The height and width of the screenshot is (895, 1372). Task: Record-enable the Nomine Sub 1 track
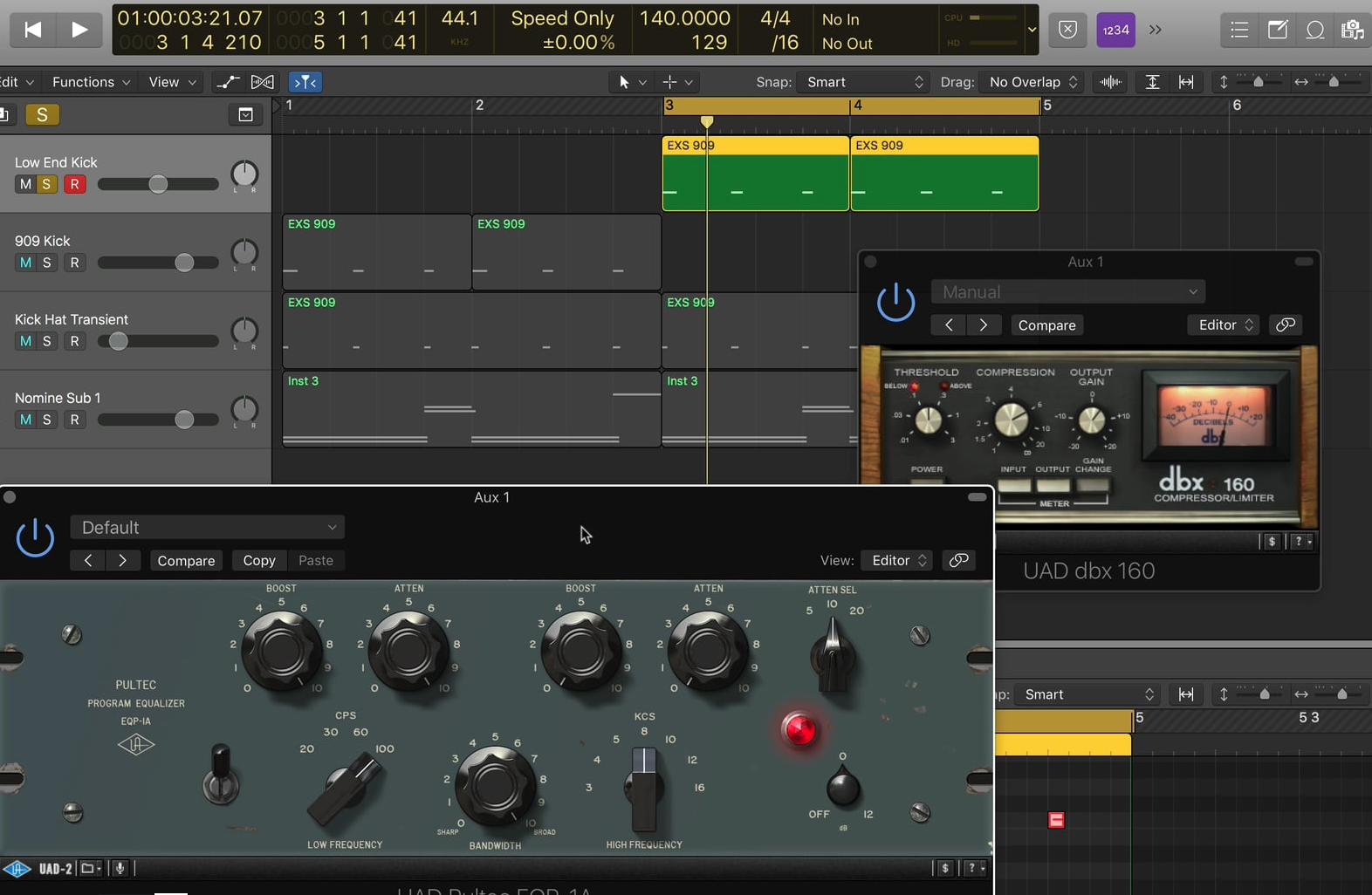75,420
